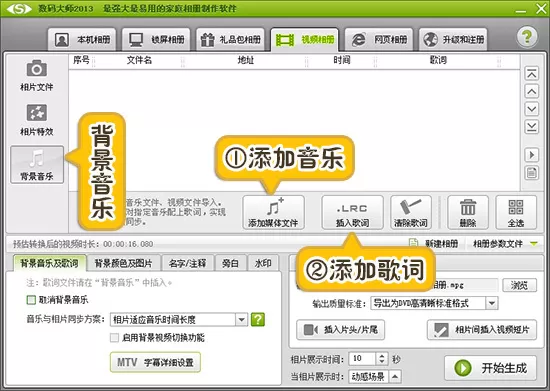Image resolution: width=550 pixels, height=391 pixels.
Task: Open 相片特效 effects sidebar item
Action: coord(36,120)
